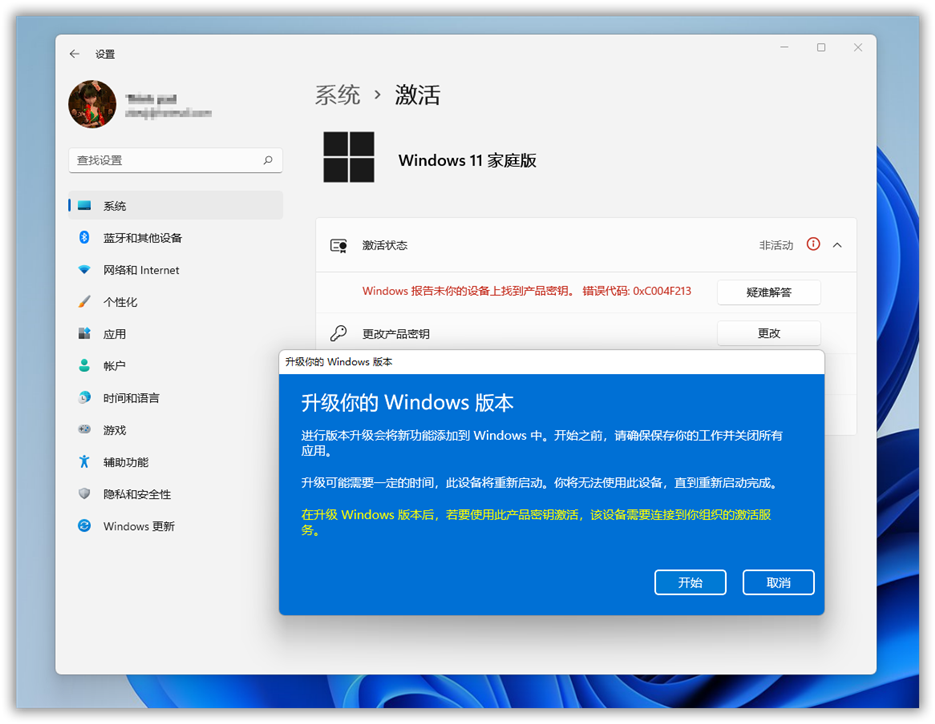Viewport: 935px width, 724px height.
Task: Open 辅助功能 settings
Action: click(175, 462)
